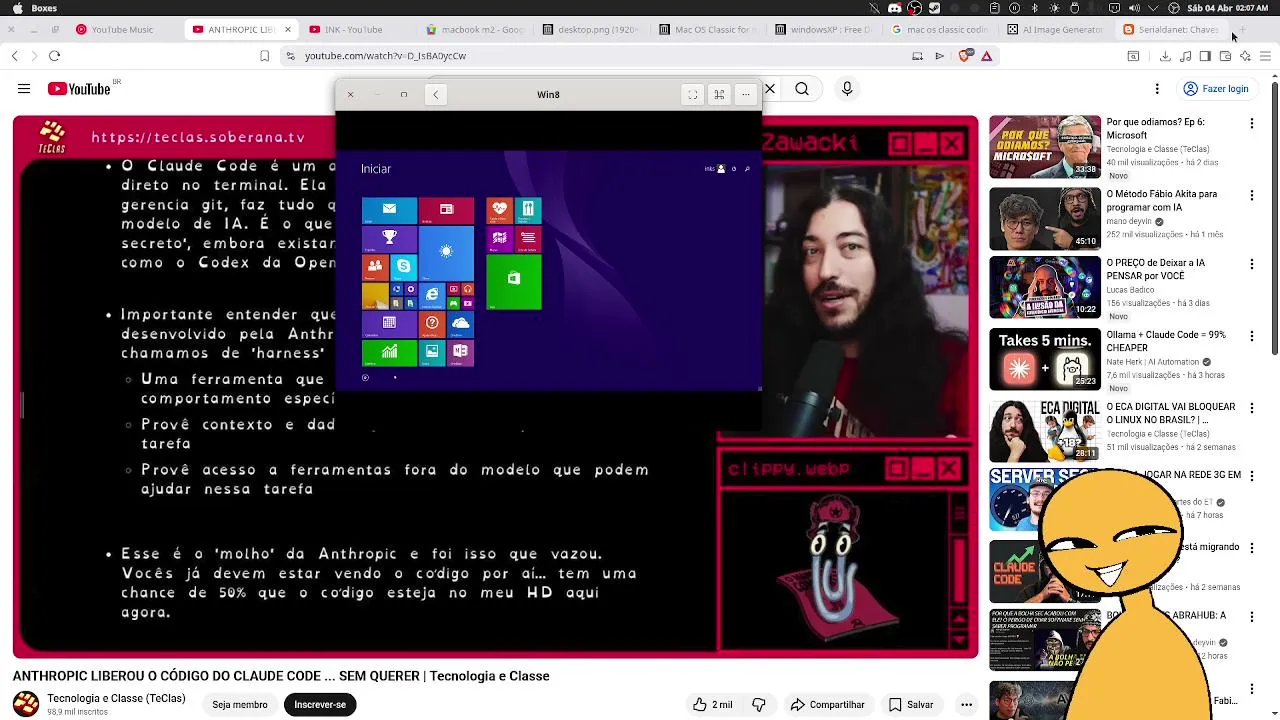Open the trophy Sports tile
1280x720 pixels.
click(x=389, y=238)
